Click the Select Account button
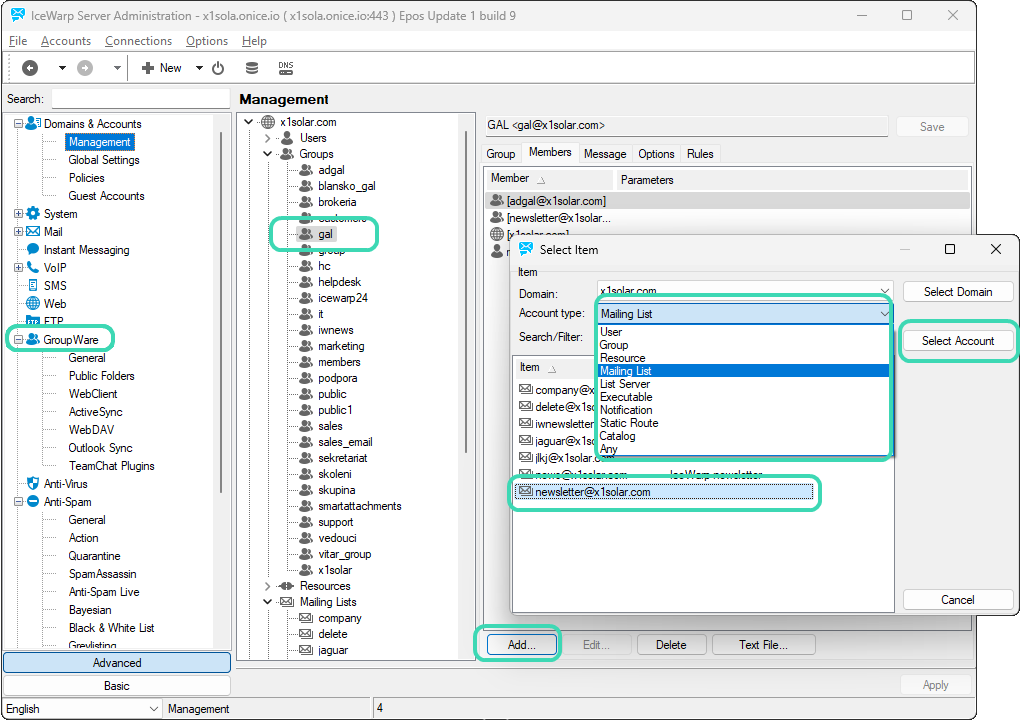 coord(958,340)
